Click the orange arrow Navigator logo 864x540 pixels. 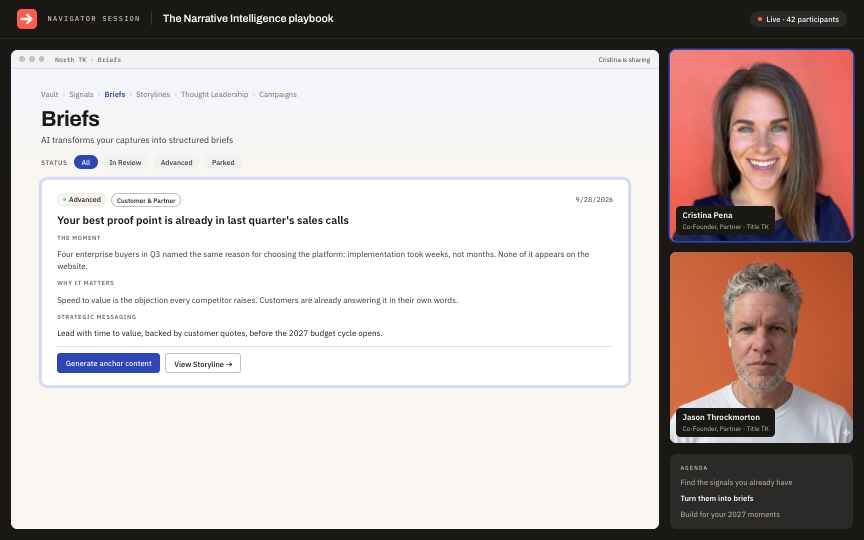[26, 19]
